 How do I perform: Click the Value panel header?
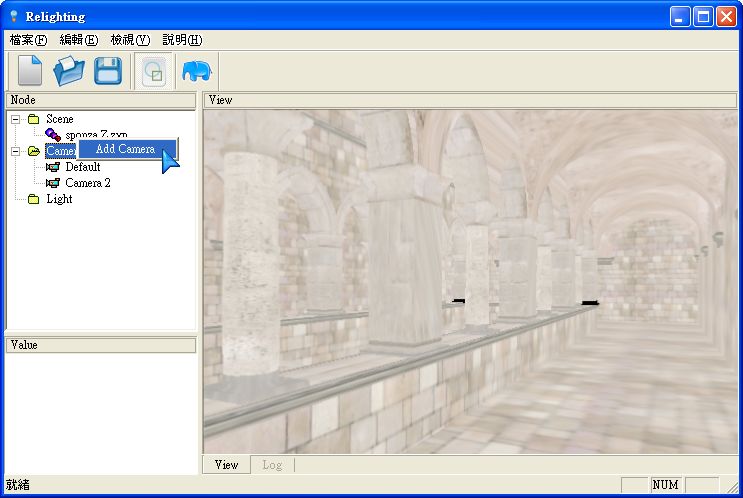100,345
